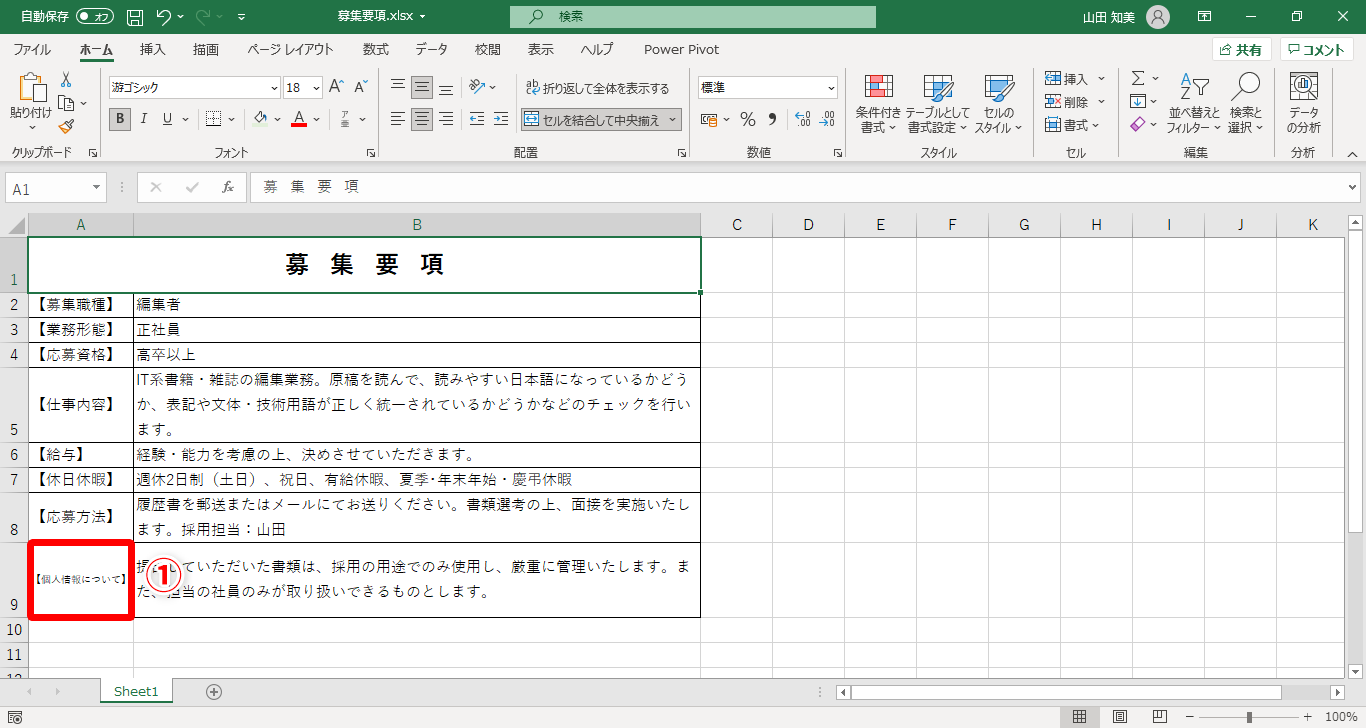Click the Save icon in the title bar
Screen dimensions: 1366x728
[x=136, y=17]
